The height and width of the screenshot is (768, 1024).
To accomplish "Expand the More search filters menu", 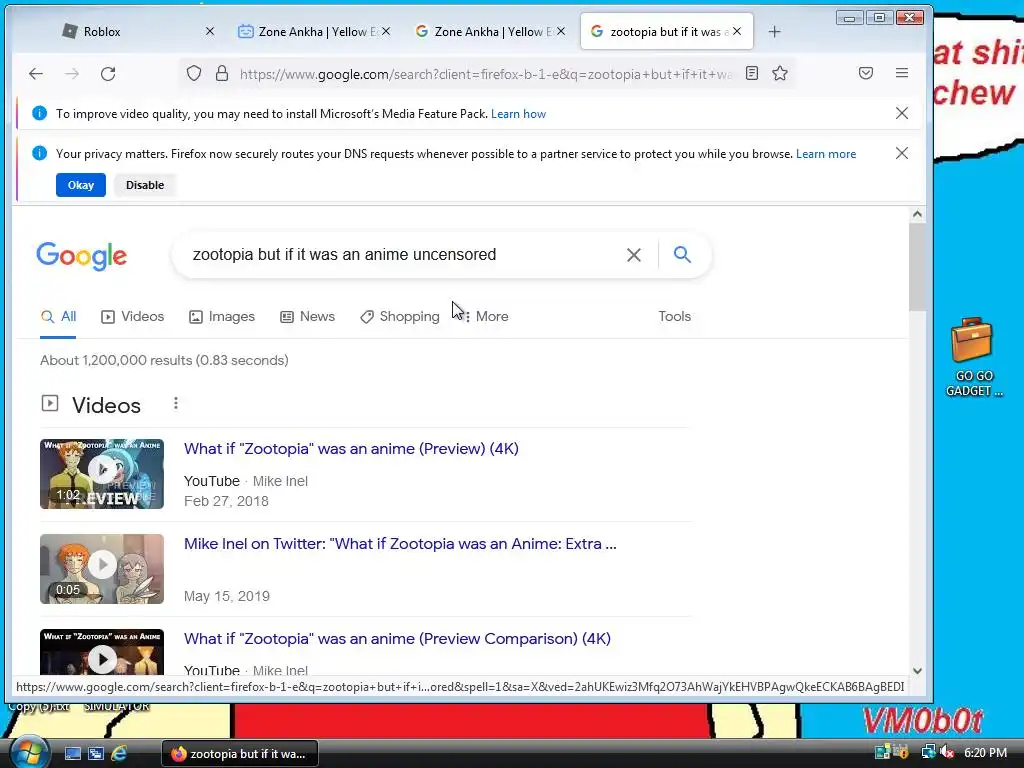I will coord(485,317).
